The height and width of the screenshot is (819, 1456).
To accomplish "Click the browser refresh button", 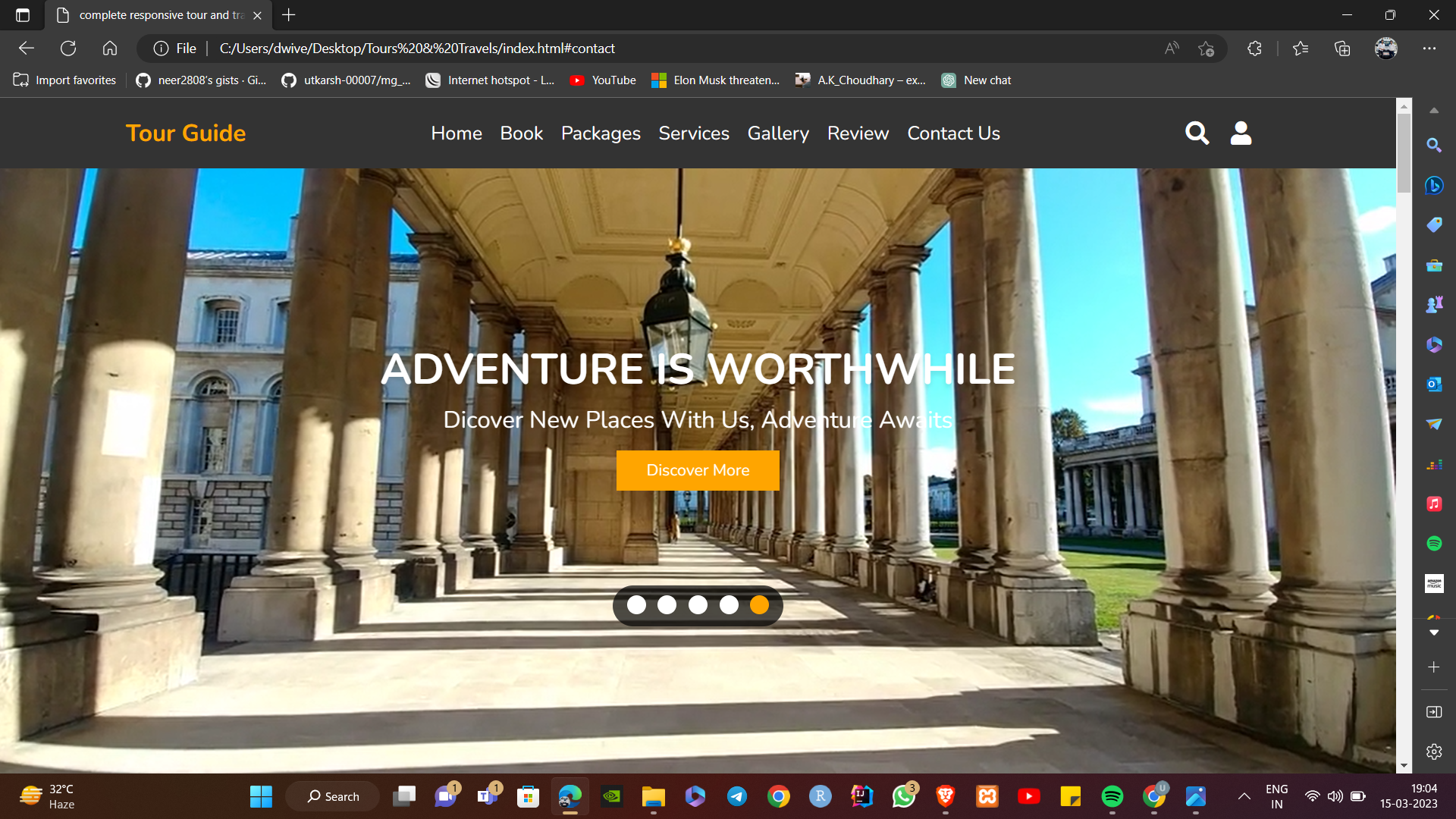I will (68, 49).
